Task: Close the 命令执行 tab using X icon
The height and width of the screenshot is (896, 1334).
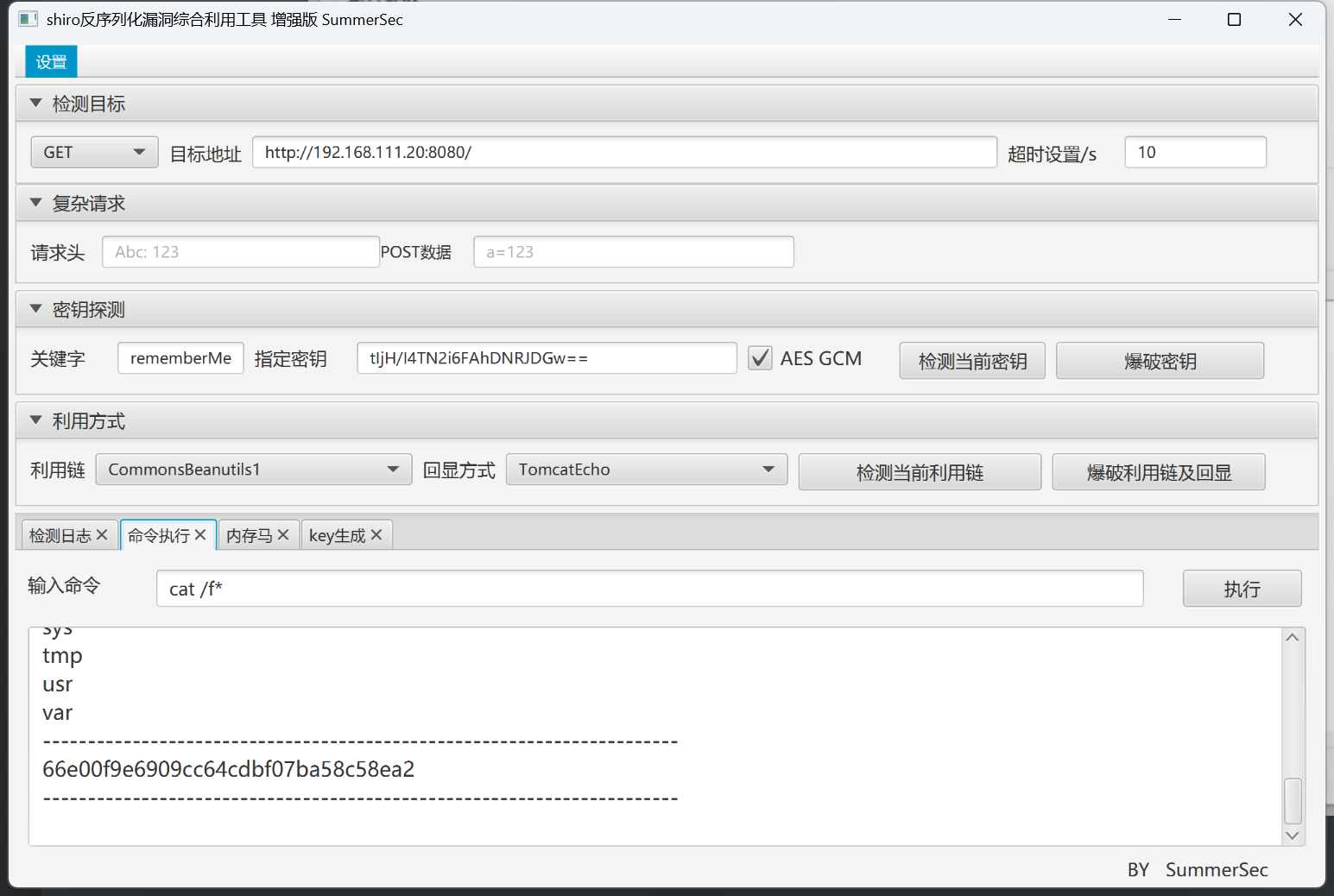Action: pos(200,535)
